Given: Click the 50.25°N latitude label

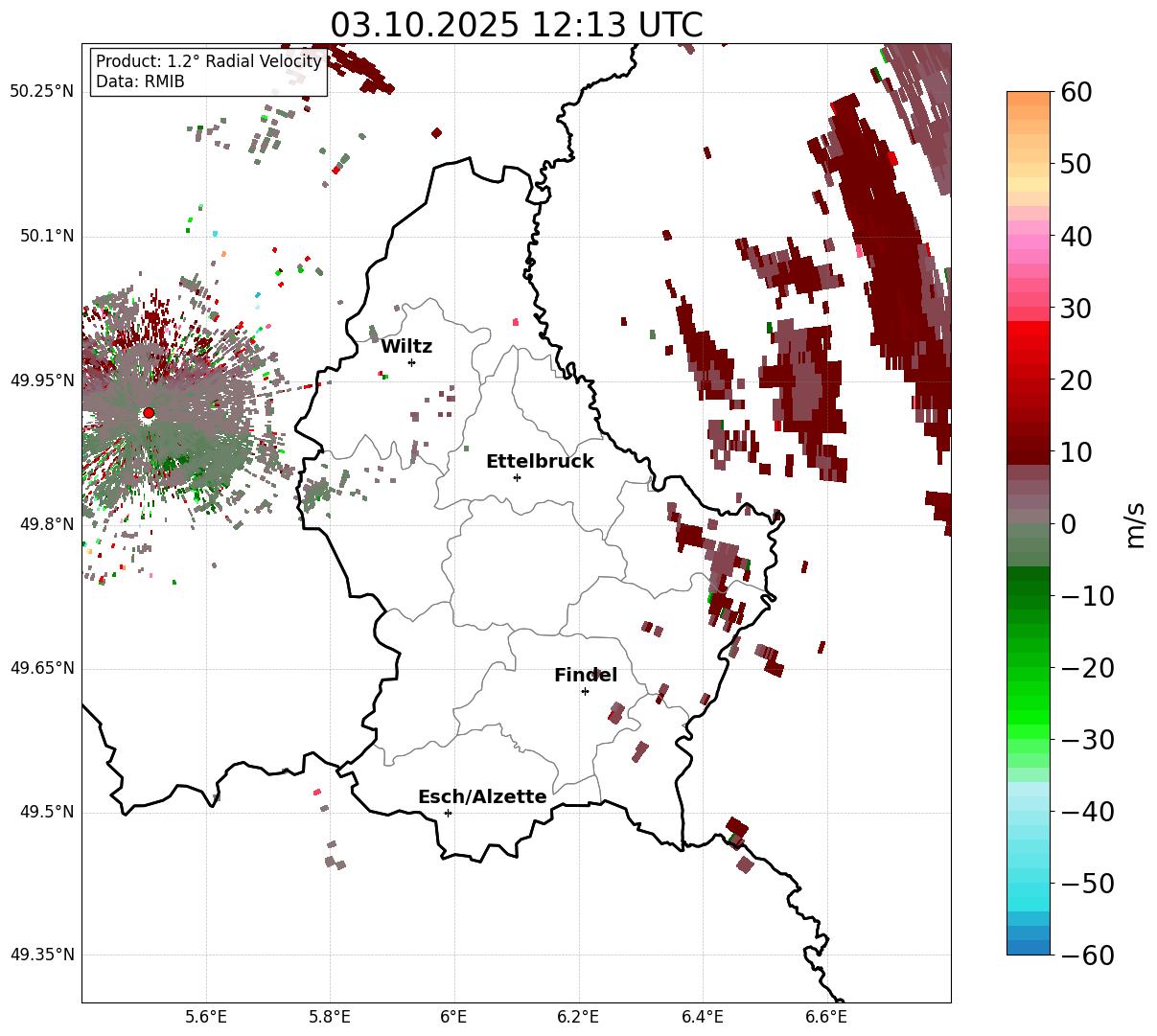Looking at the screenshot, I should 42,92.
